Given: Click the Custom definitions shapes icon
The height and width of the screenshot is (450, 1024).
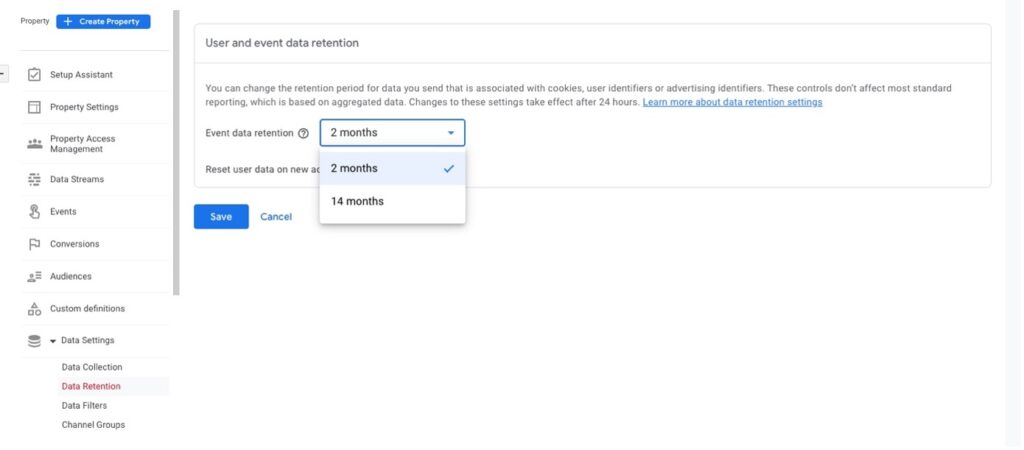Looking at the screenshot, I should [34, 309].
